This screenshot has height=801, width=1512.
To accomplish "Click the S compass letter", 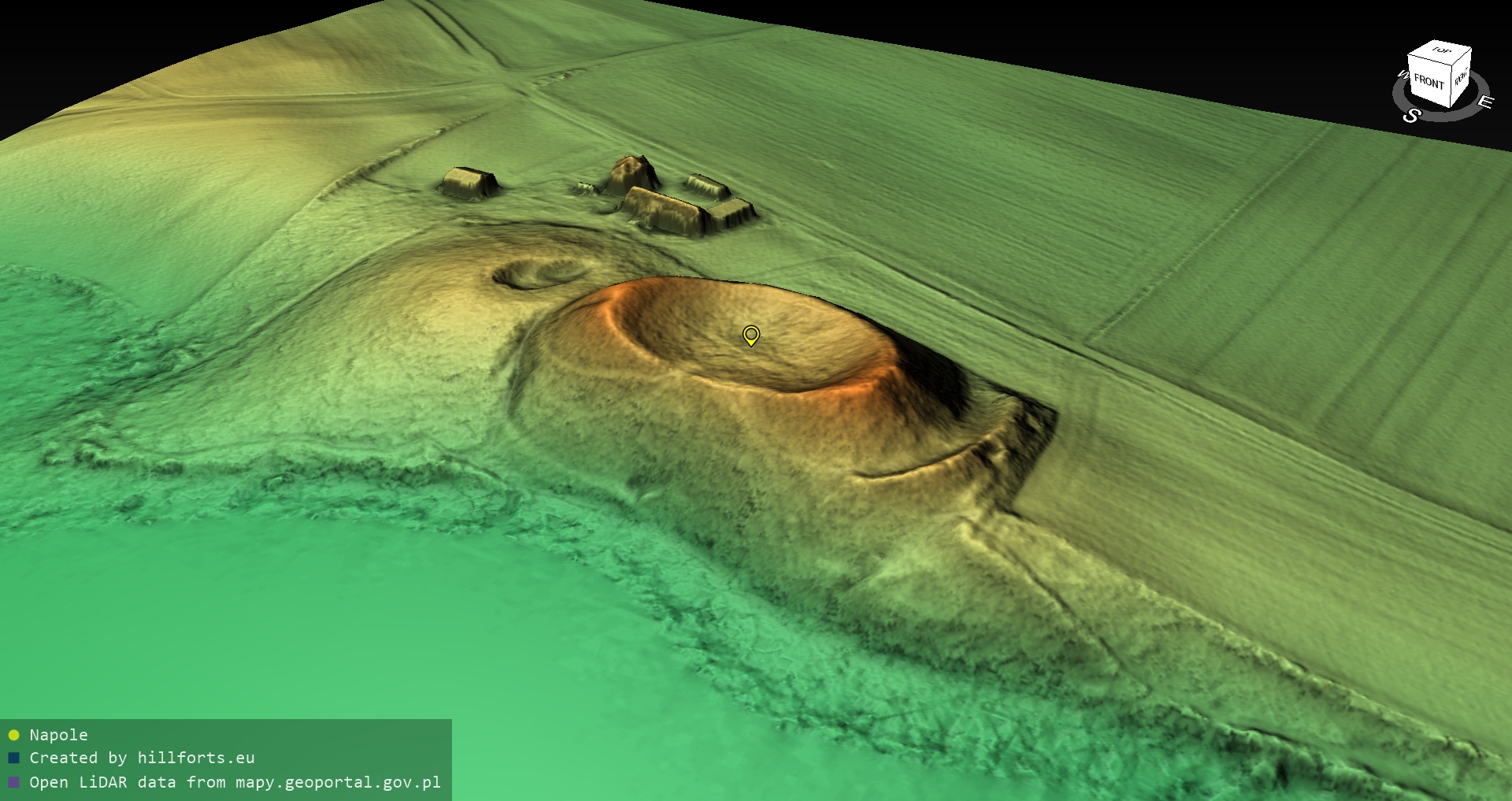I will 1411,116.
